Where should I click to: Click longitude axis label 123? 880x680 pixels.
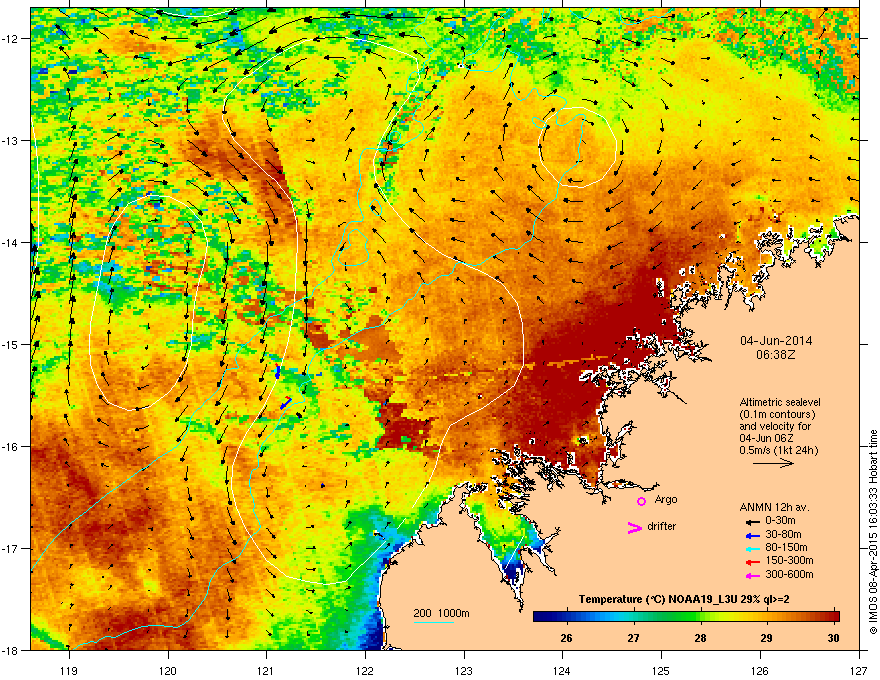[x=464, y=670]
